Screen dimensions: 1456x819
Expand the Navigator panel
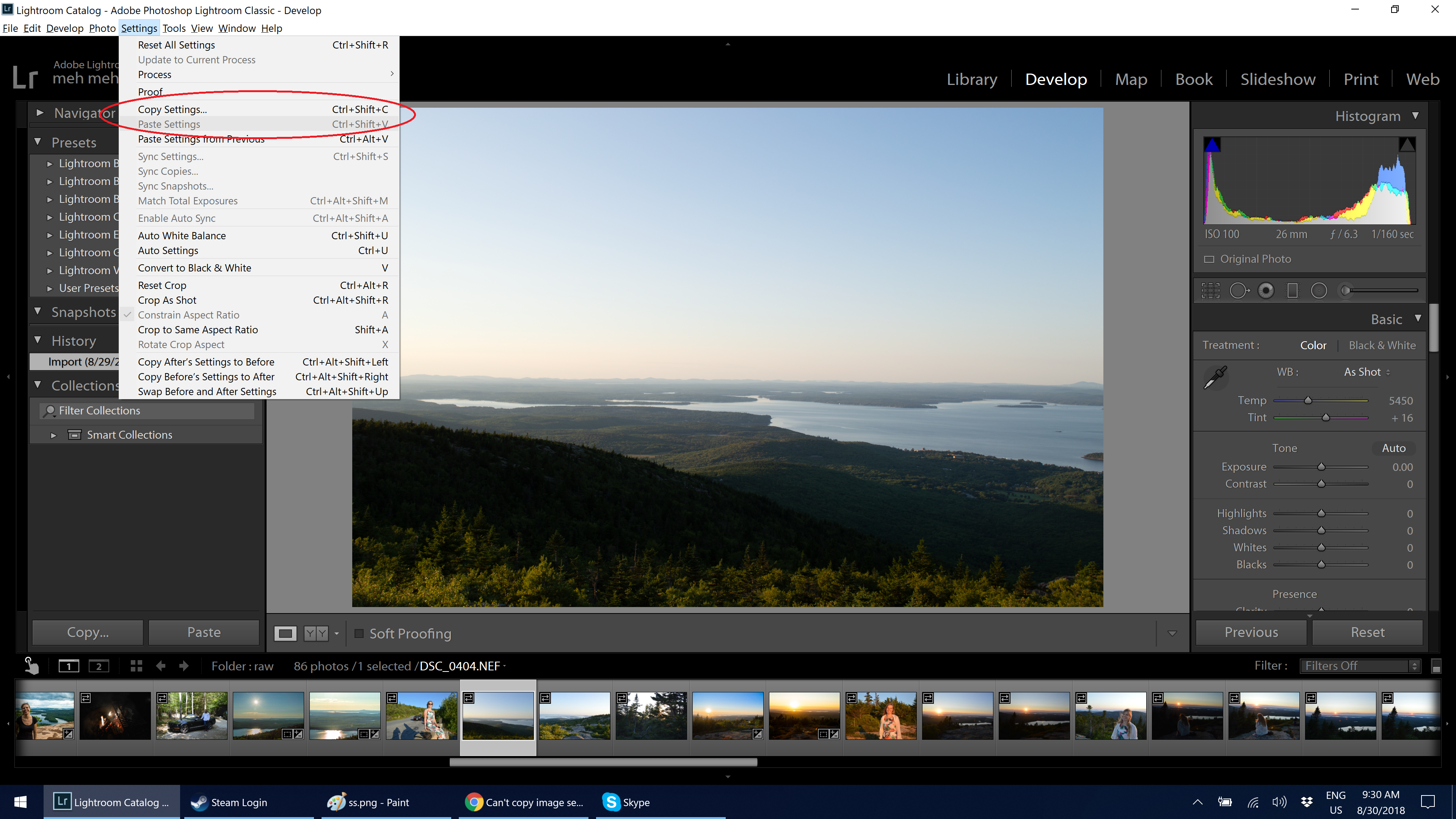(39, 113)
